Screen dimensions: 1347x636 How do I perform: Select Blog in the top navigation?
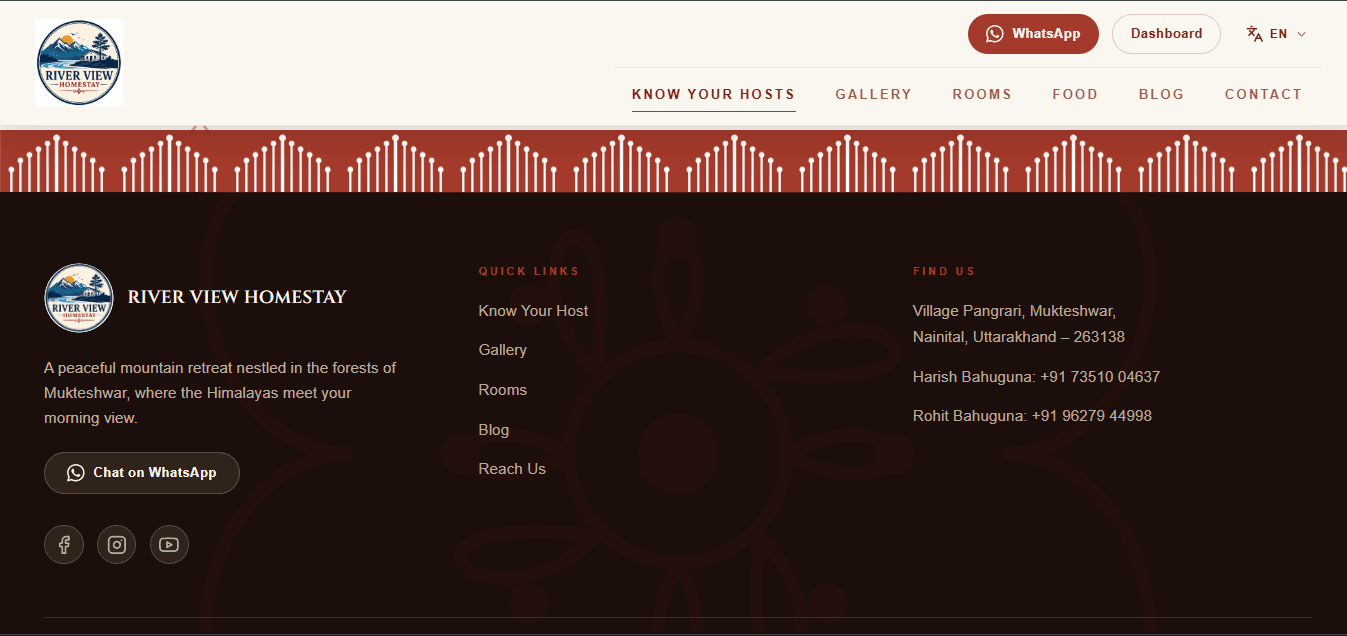1161,94
